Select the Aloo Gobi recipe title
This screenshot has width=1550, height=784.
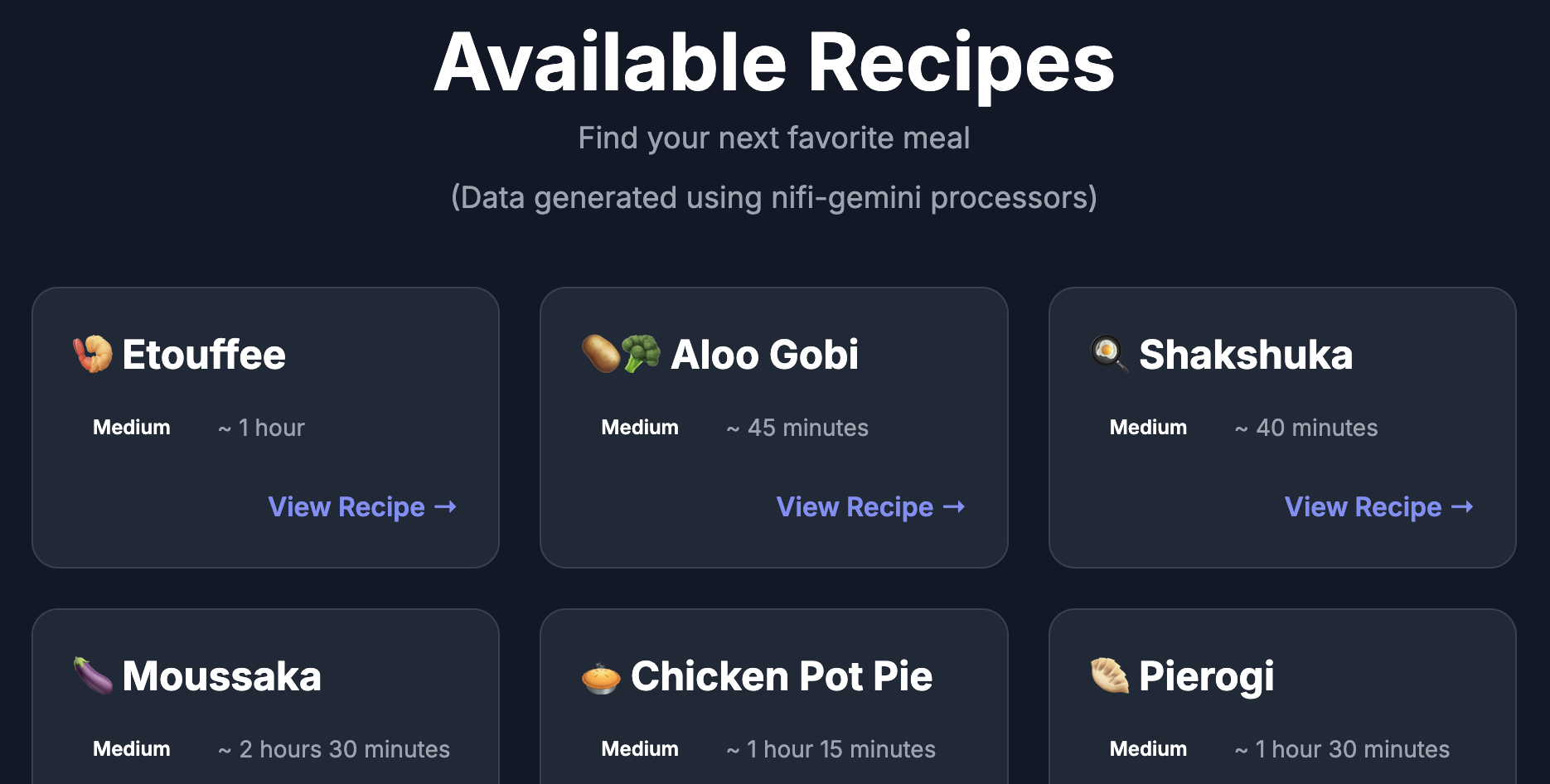point(764,355)
